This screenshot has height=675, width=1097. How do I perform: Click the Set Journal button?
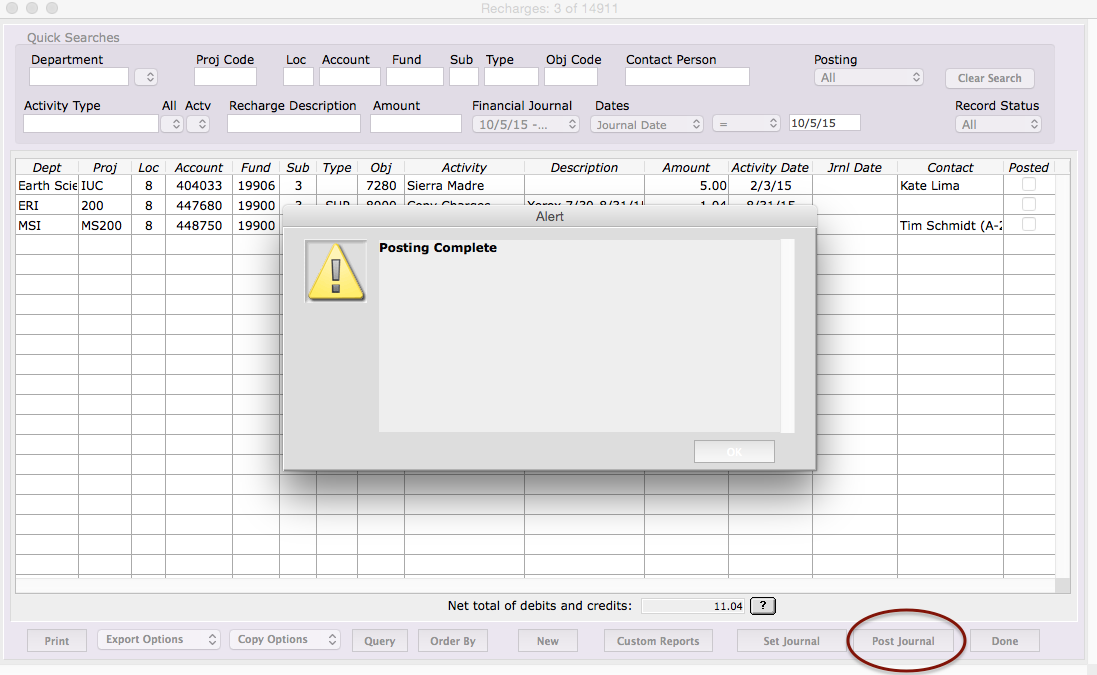coord(791,641)
